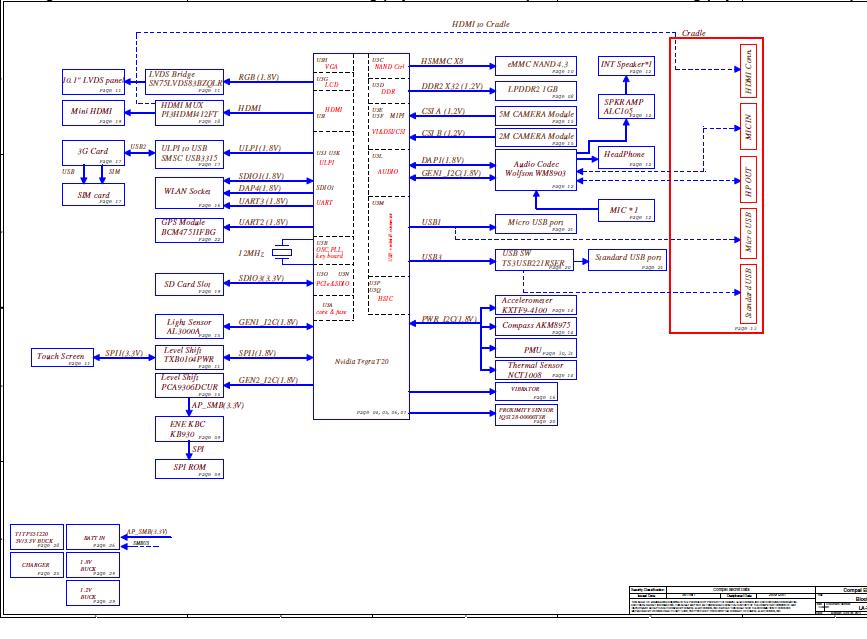Screen dimensions: 867x639
Task: Select the "CSI A (1.2V)" signal label
Action: pyautogui.click(x=443, y=111)
